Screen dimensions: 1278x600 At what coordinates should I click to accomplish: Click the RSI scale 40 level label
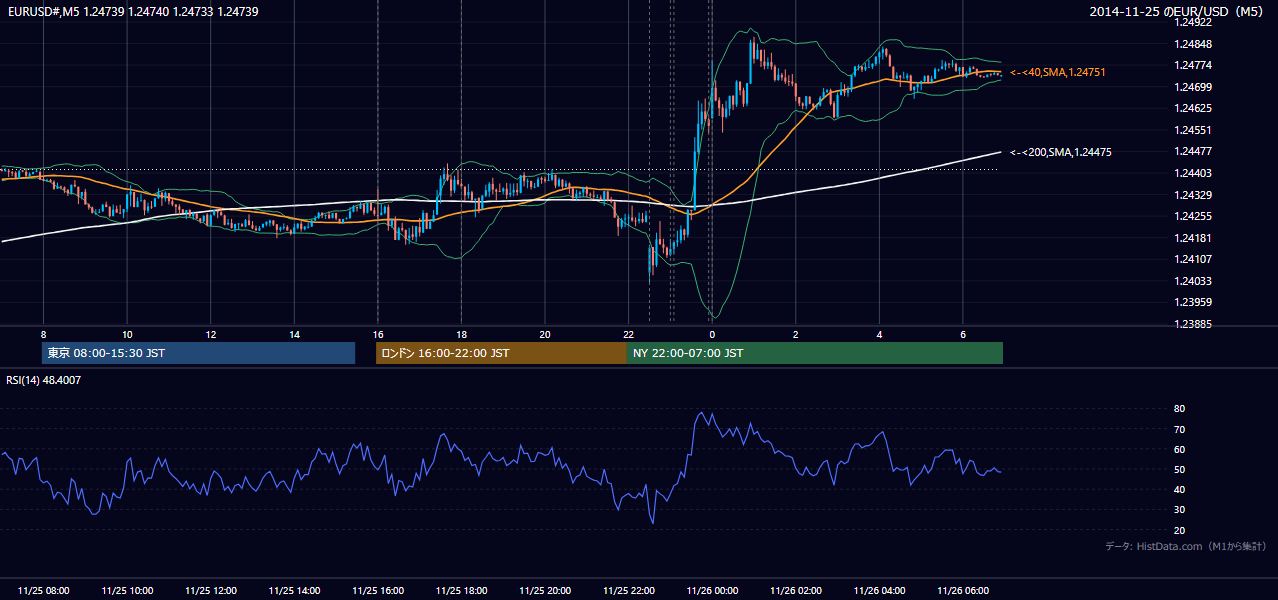[1180, 489]
